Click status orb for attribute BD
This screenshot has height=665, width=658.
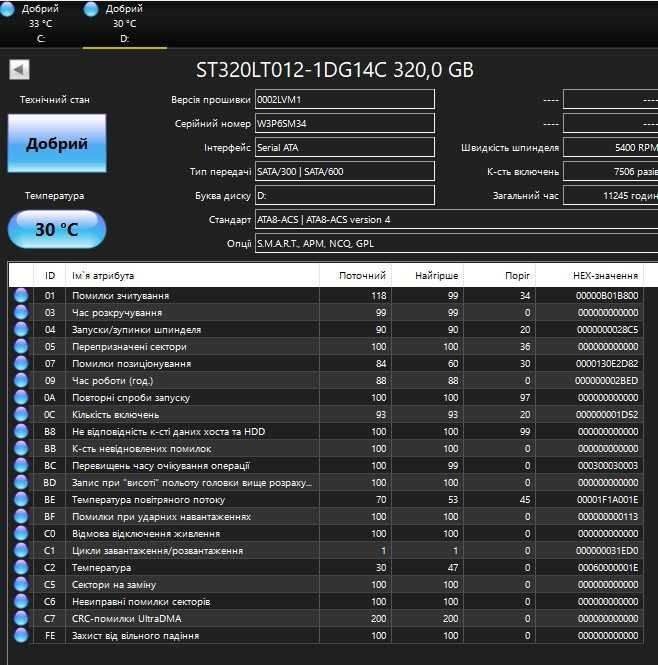click(x=21, y=482)
